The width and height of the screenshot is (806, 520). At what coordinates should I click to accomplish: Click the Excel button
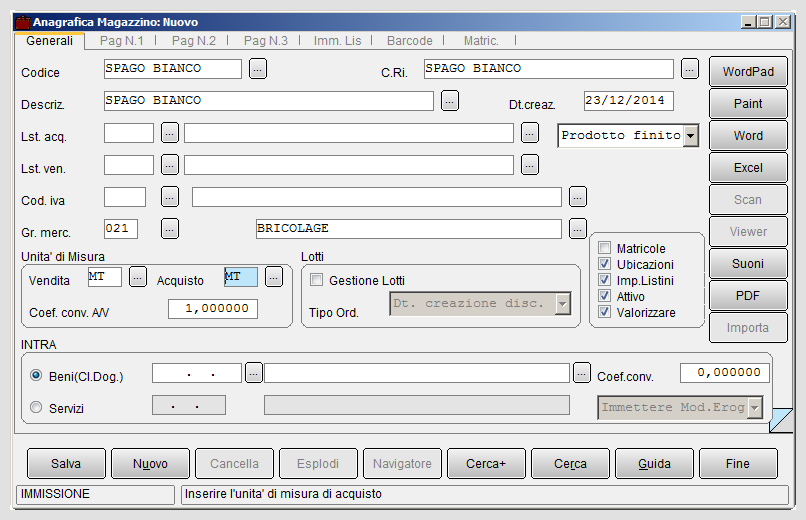coord(748,168)
